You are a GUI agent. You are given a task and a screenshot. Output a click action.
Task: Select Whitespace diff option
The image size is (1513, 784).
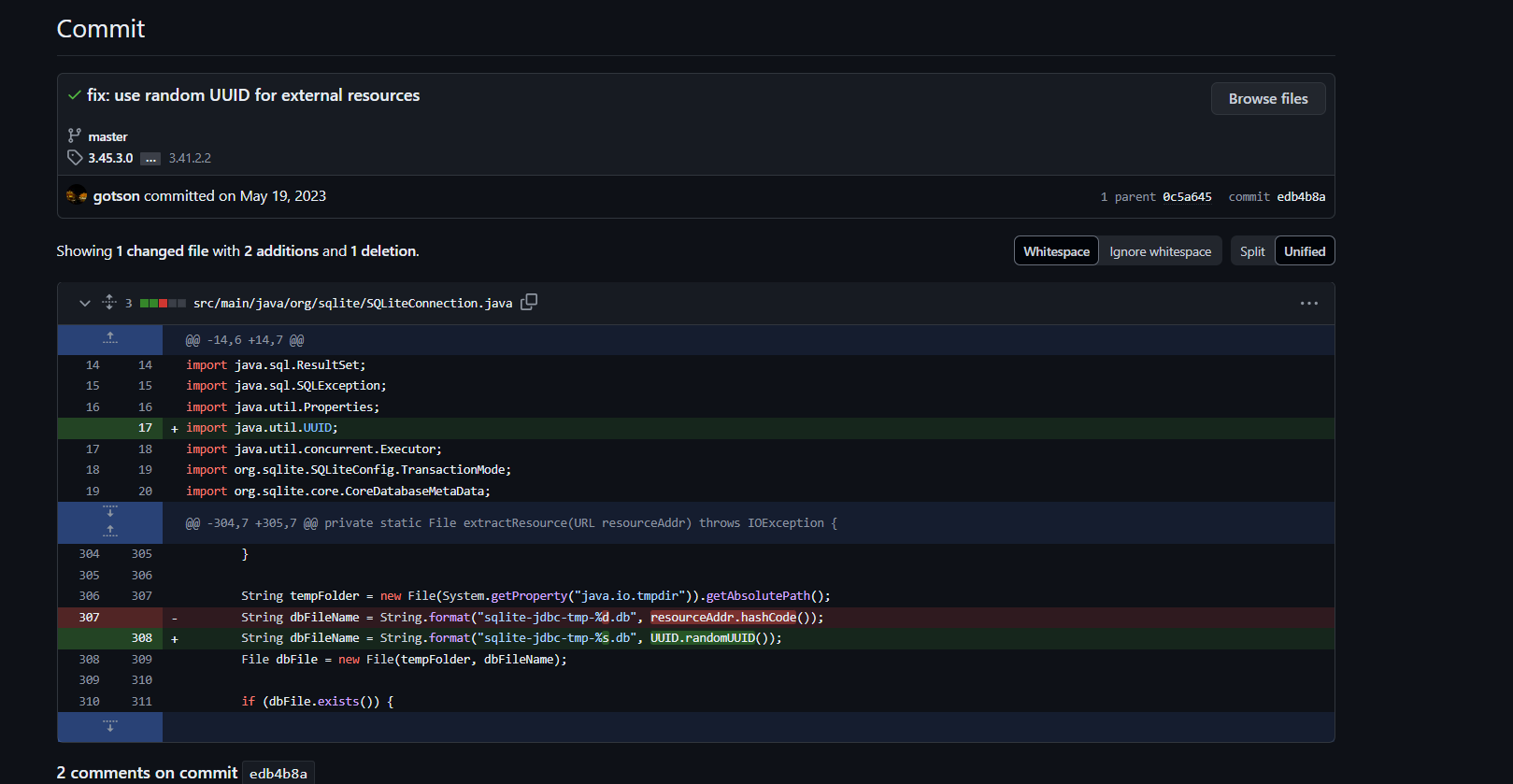(1056, 251)
